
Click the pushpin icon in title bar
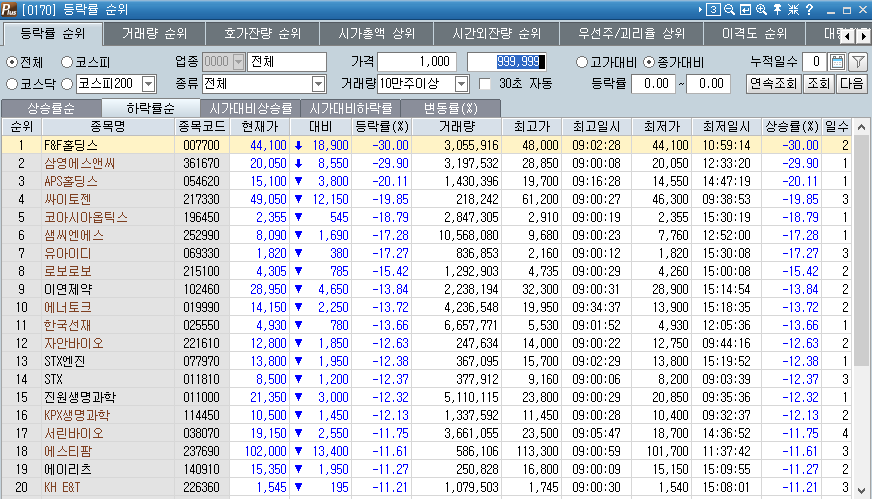point(777,9)
